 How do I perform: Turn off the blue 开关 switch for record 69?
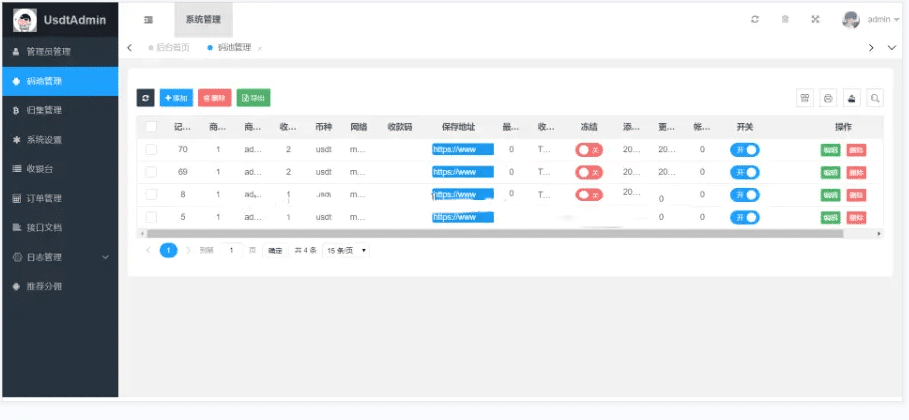point(744,172)
